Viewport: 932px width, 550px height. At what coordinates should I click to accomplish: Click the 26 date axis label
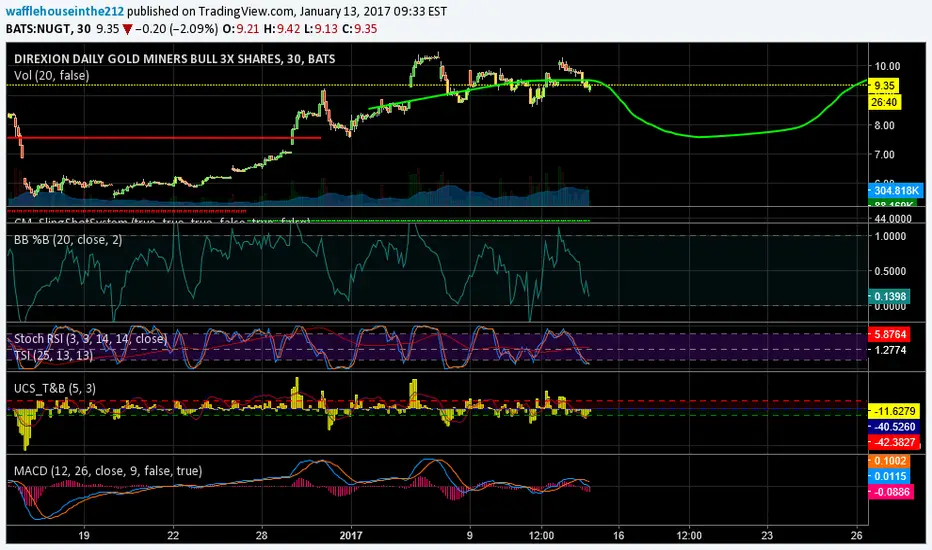pos(857,535)
